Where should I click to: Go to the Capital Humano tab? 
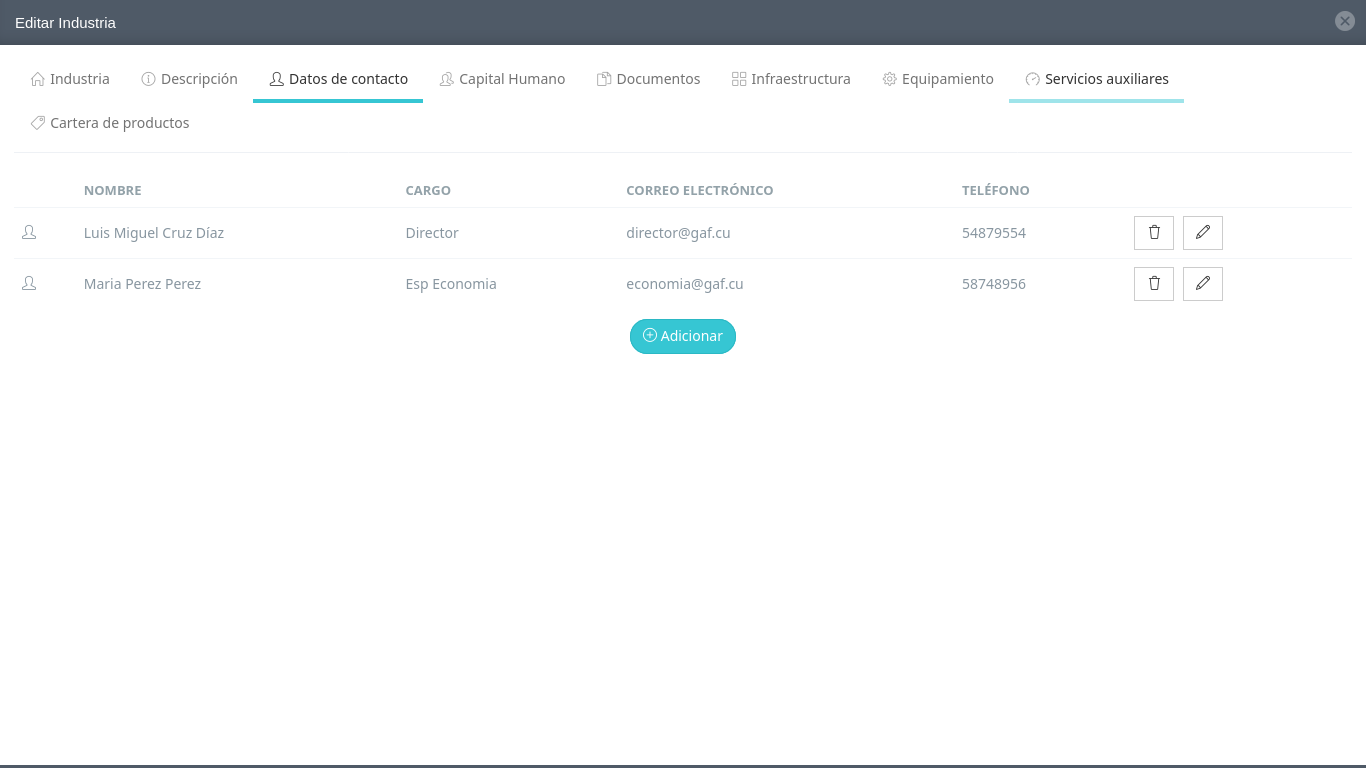pyautogui.click(x=502, y=79)
